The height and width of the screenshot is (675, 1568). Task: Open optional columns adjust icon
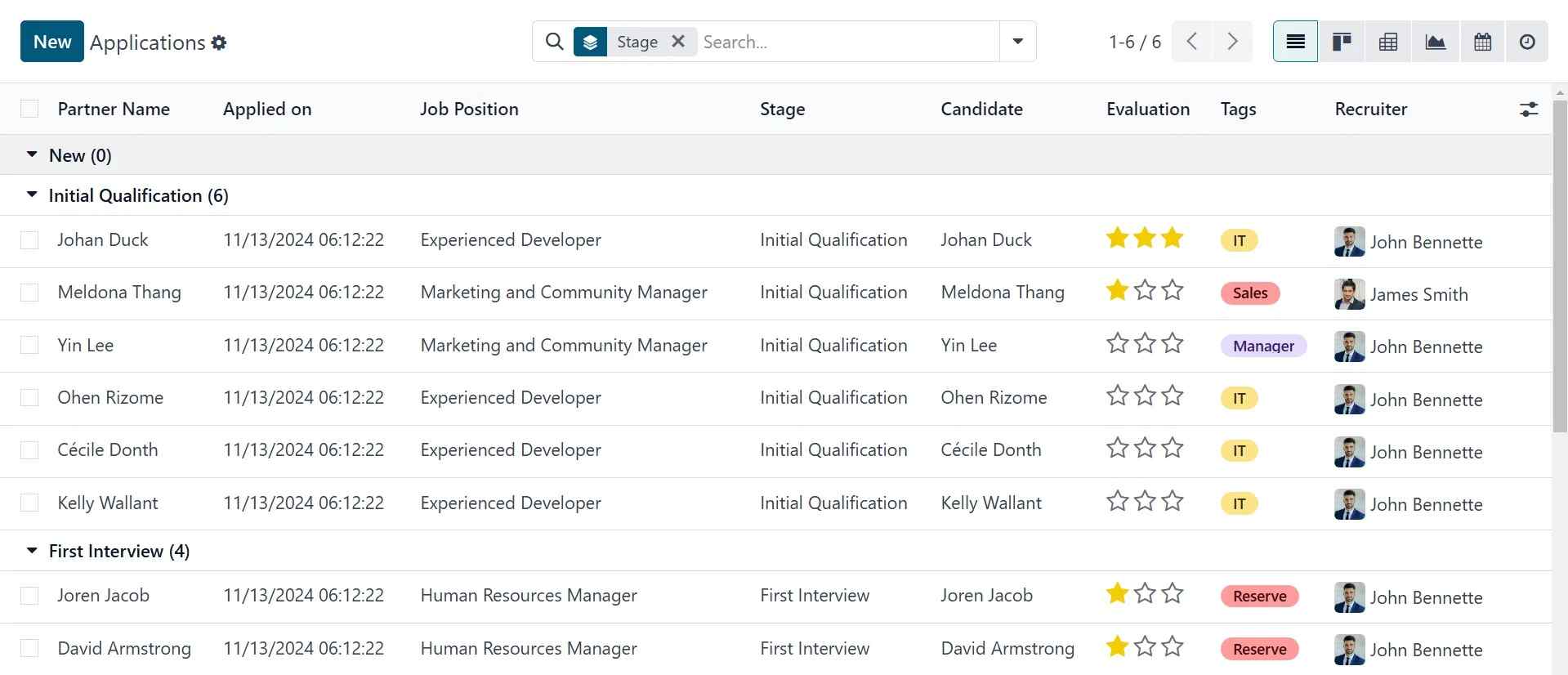[x=1528, y=110]
